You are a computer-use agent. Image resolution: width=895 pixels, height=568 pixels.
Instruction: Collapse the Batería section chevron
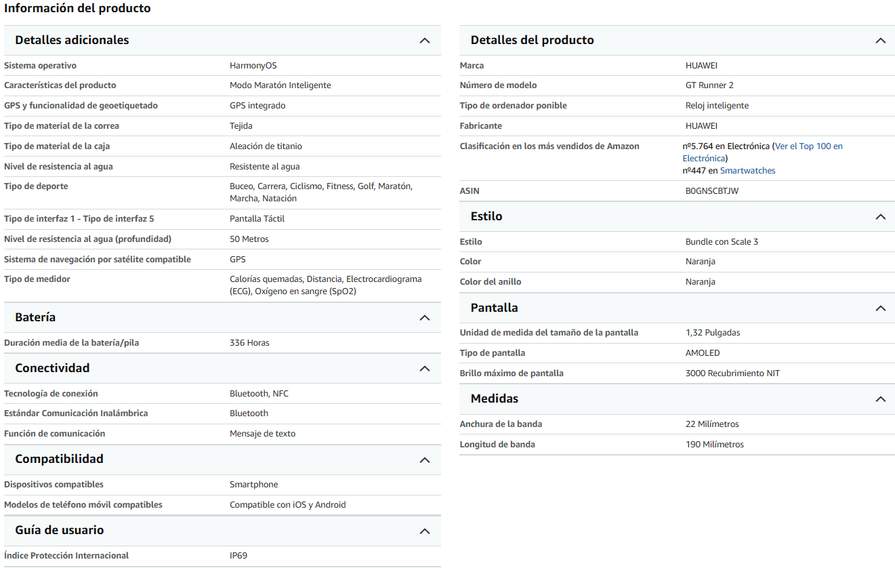tap(425, 317)
